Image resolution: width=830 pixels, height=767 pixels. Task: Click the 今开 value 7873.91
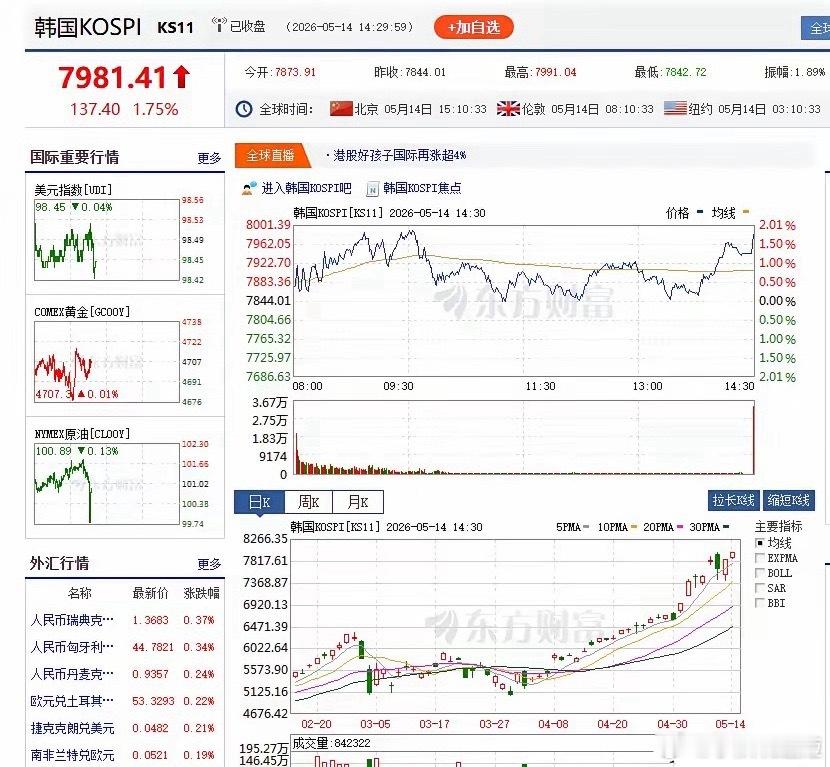pyautogui.click(x=295, y=73)
